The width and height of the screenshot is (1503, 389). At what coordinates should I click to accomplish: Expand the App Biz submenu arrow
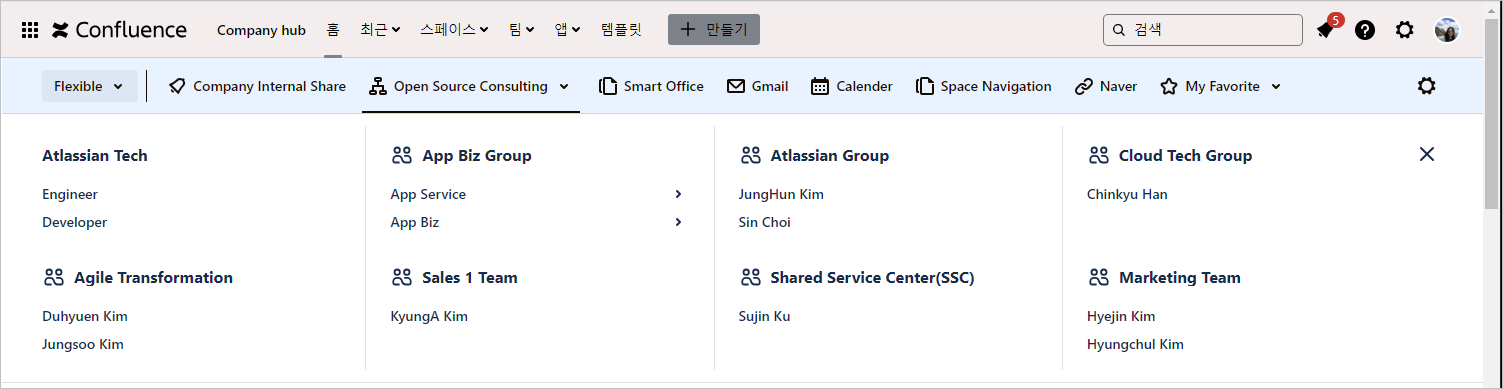pyautogui.click(x=678, y=222)
